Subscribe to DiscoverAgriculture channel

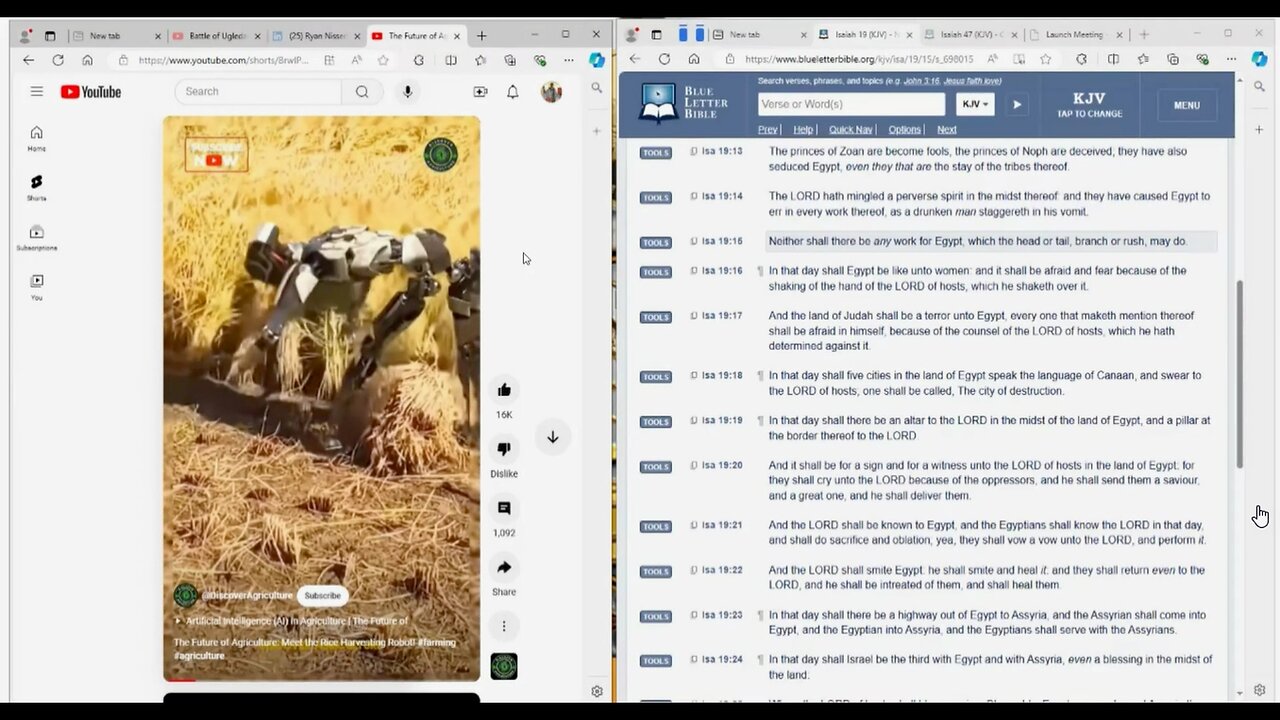point(322,595)
